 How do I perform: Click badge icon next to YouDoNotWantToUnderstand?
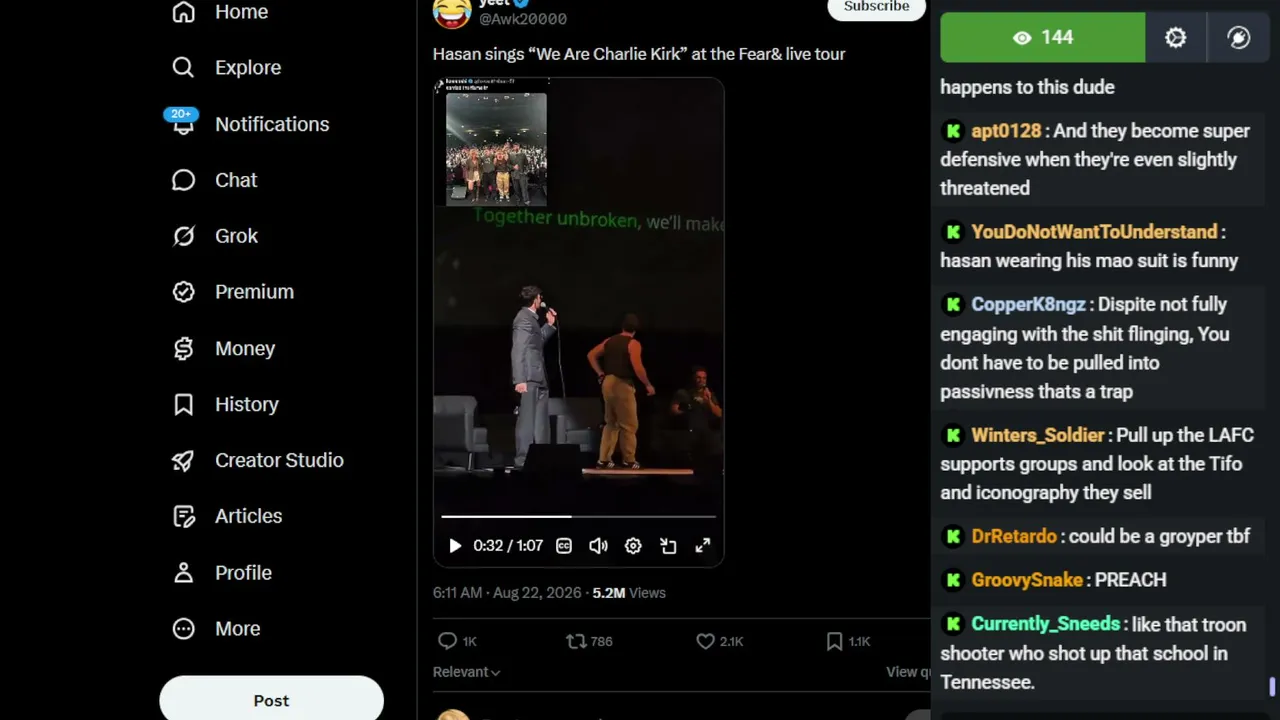pos(953,232)
